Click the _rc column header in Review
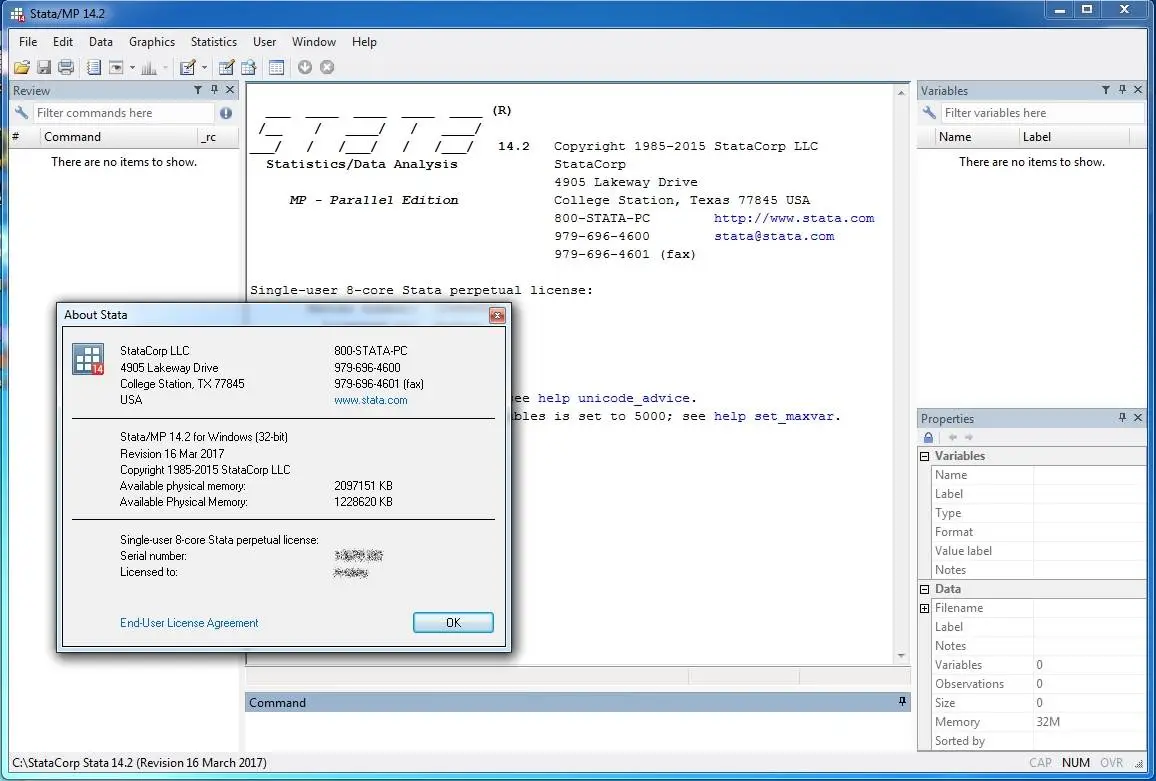 click(217, 136)
